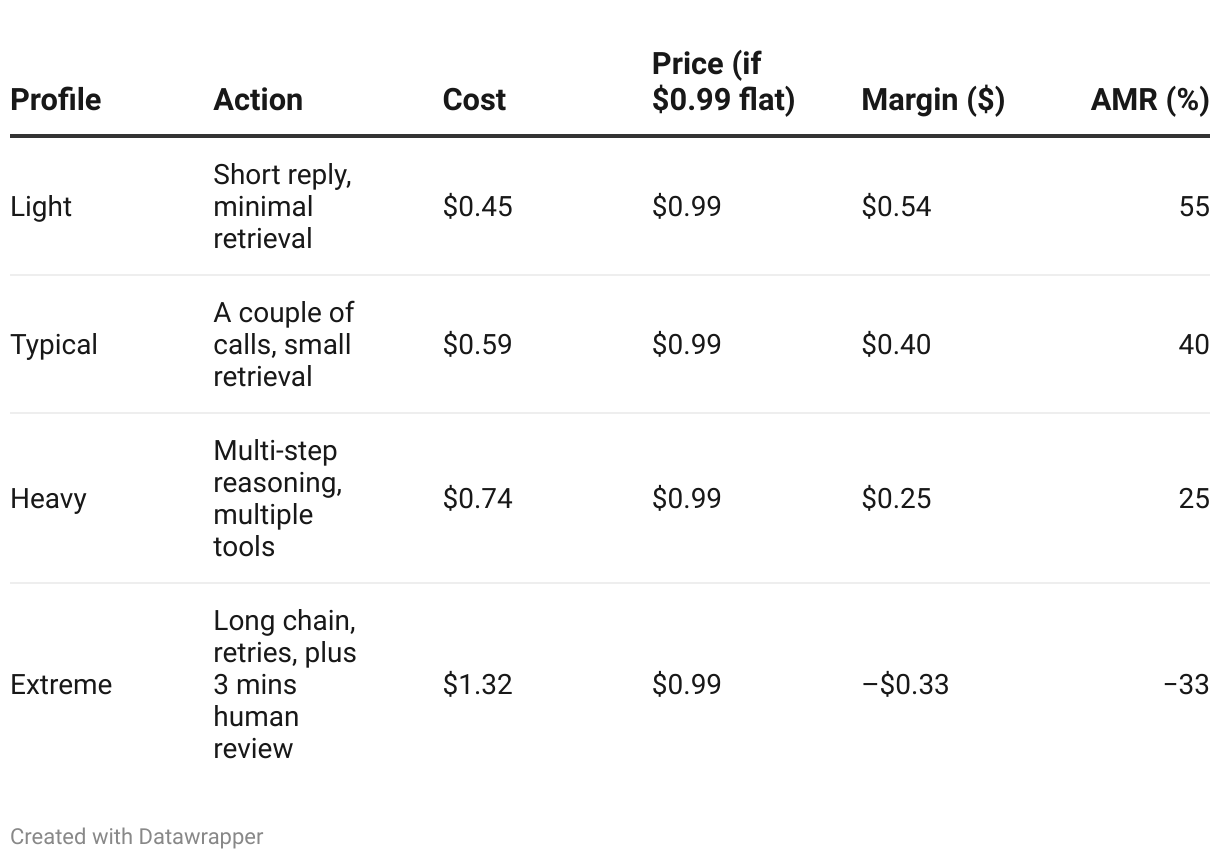Click the Cost column header
This screenshot has height=860, width=1220.
474,100
